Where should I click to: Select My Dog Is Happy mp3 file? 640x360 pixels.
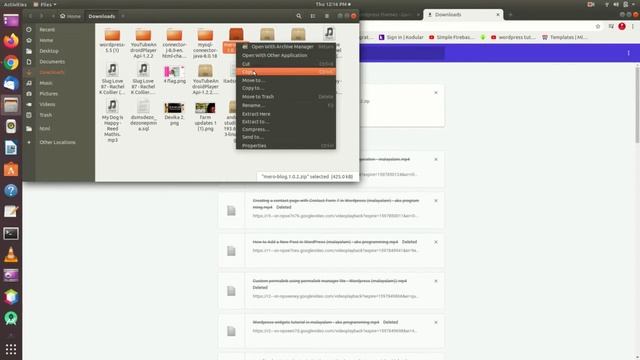coord(112,121)
